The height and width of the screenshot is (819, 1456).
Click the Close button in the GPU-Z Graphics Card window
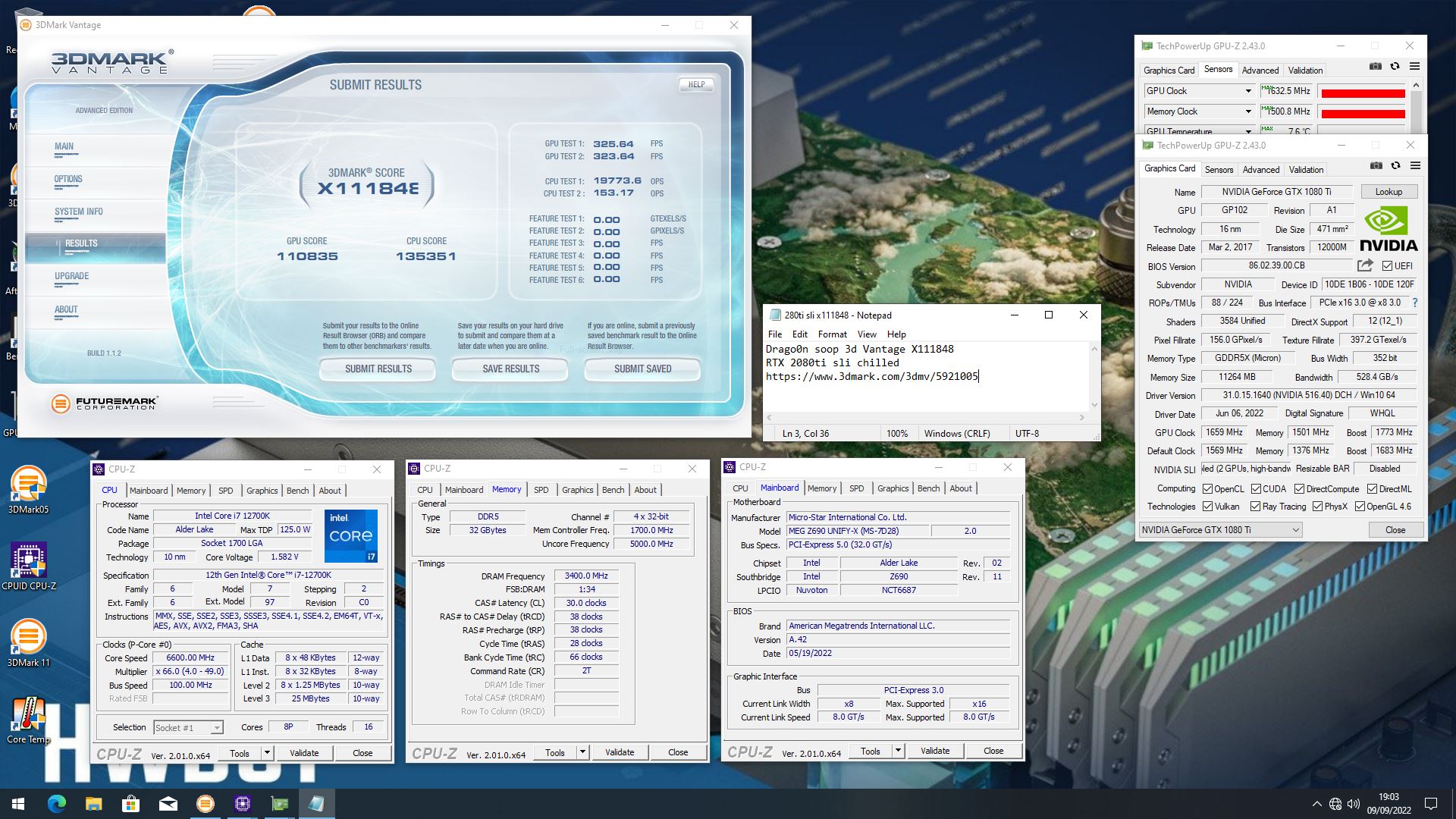(x=1395, y=530)
